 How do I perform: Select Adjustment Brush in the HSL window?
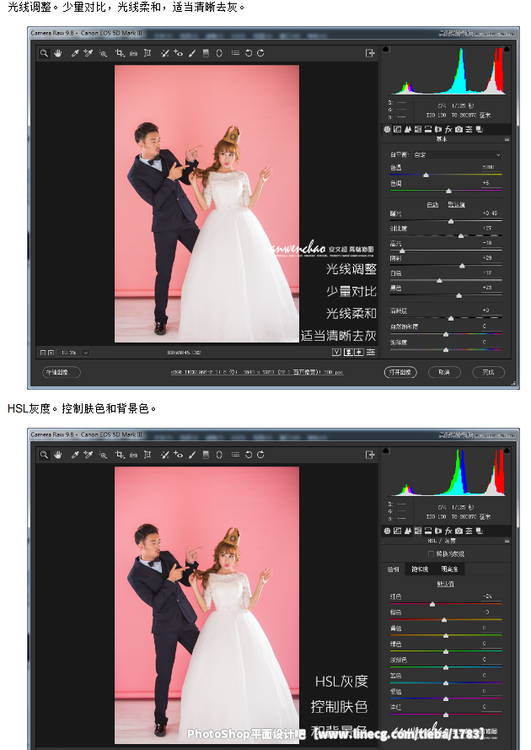pyautogui.click(x=192, y=454)
